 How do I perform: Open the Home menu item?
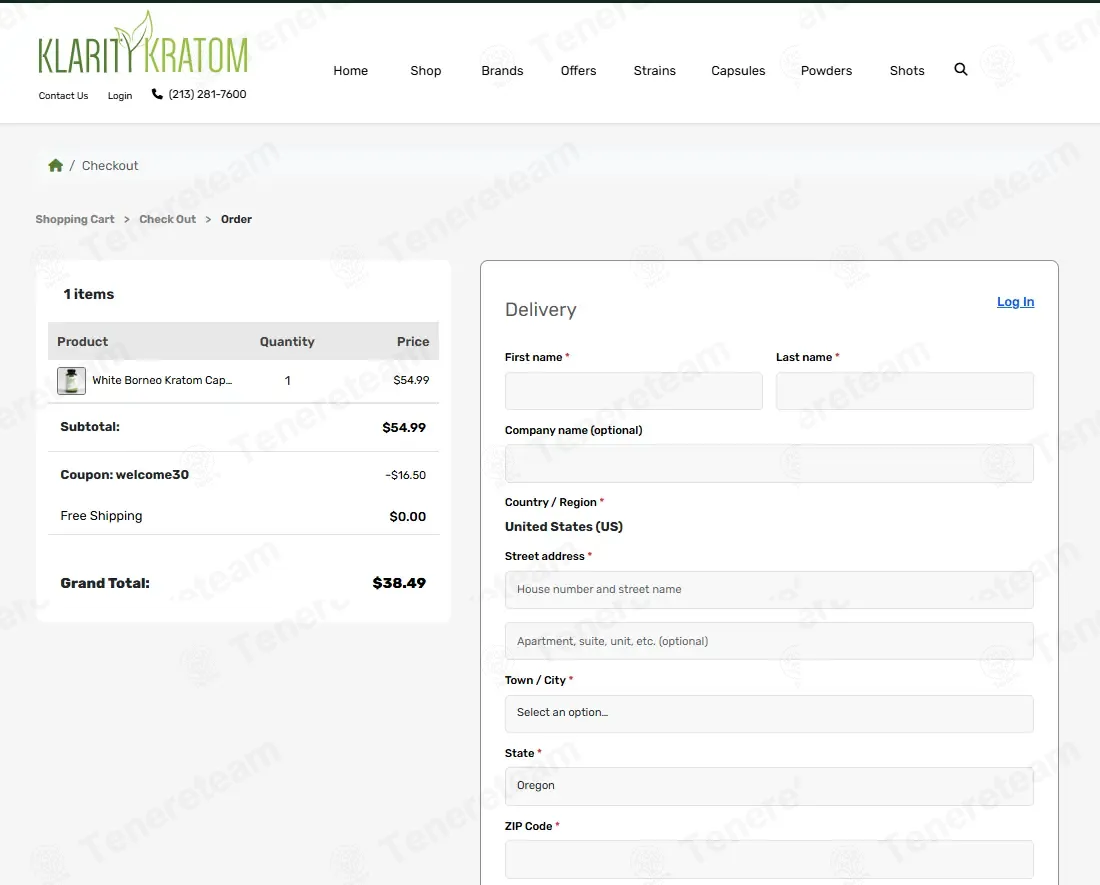point(351,71)
